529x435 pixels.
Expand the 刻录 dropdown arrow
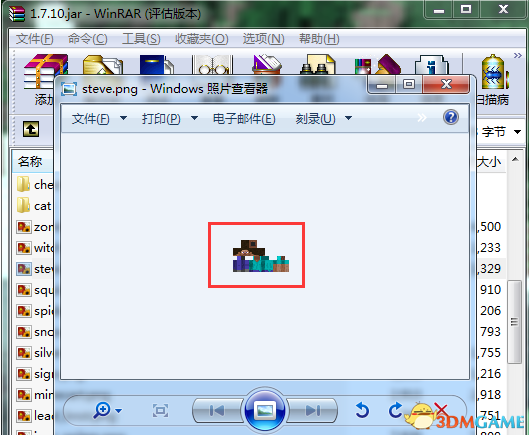pyautogui.click(x=349, y=118)
